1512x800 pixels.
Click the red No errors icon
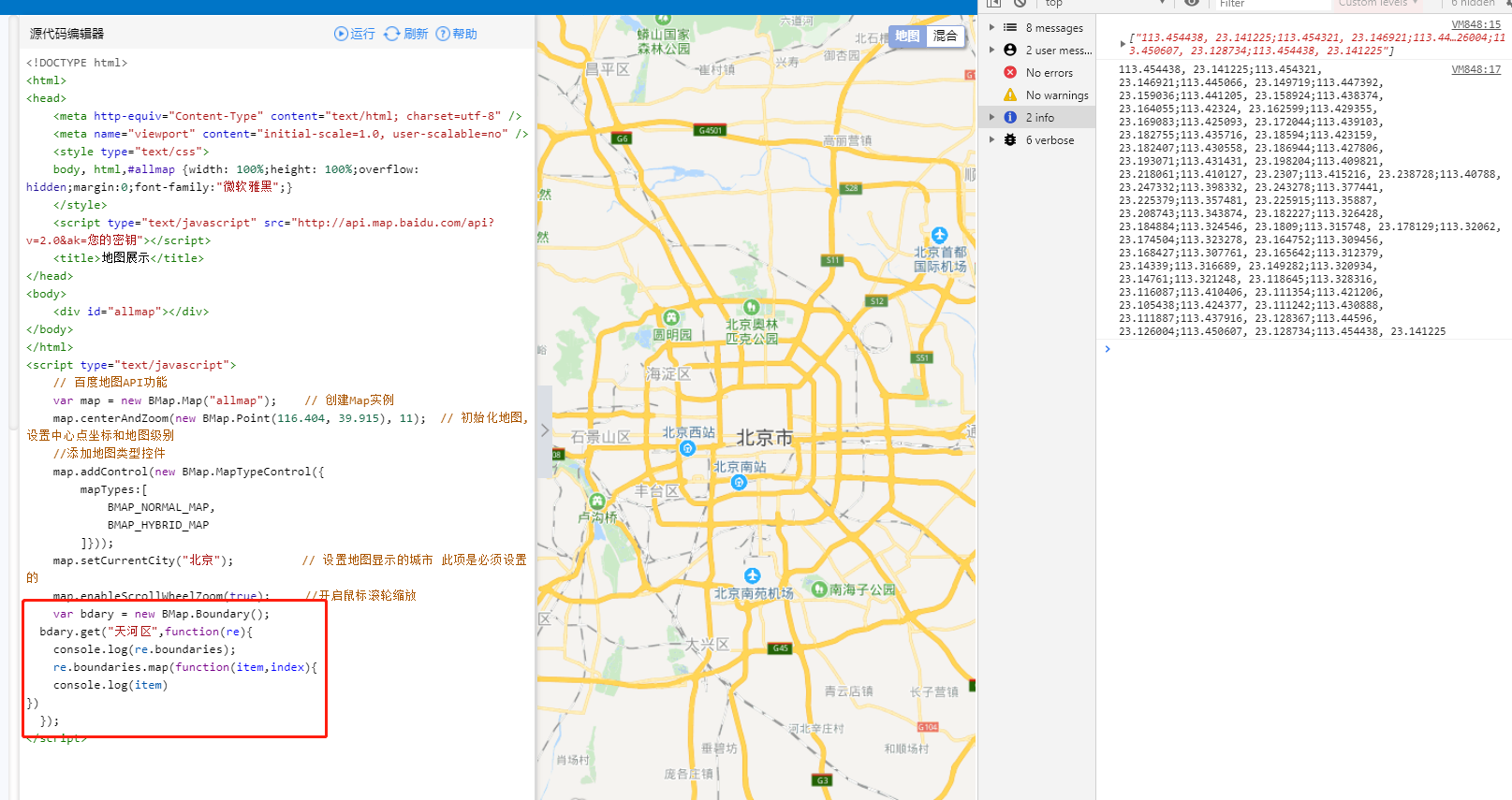tap(1010, 72)
